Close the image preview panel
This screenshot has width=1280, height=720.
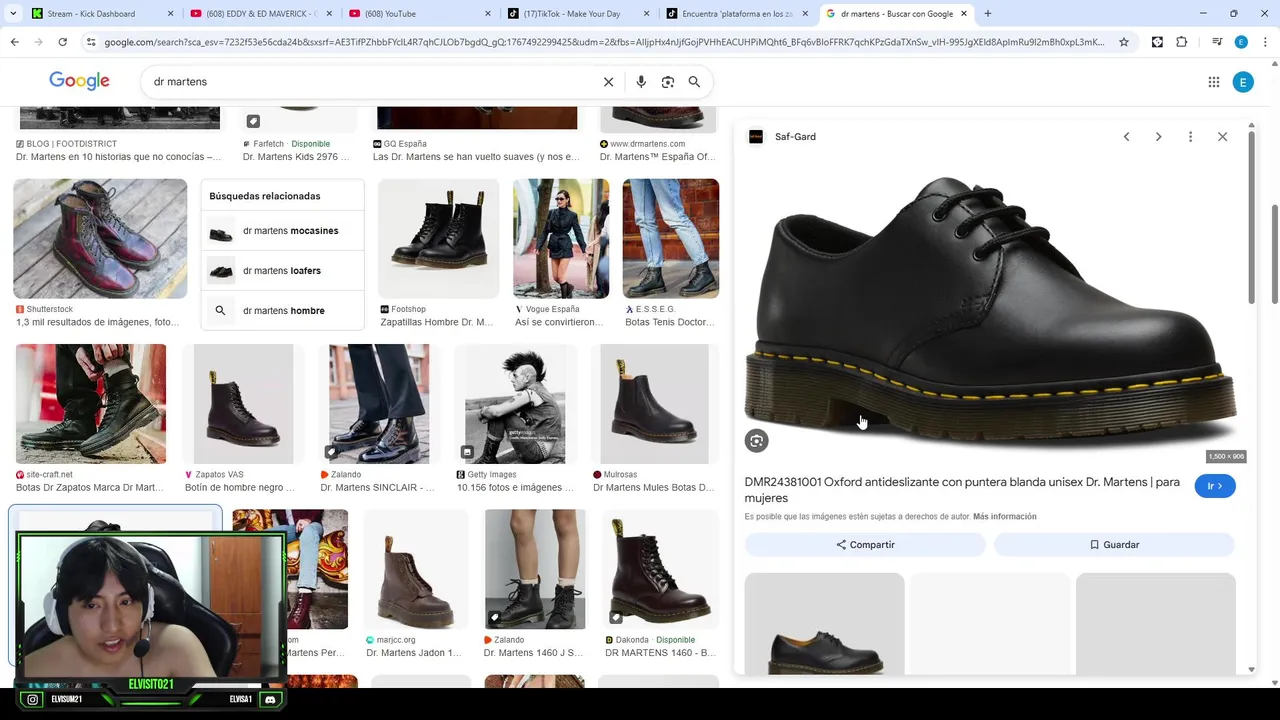[x=1222, y=137]
